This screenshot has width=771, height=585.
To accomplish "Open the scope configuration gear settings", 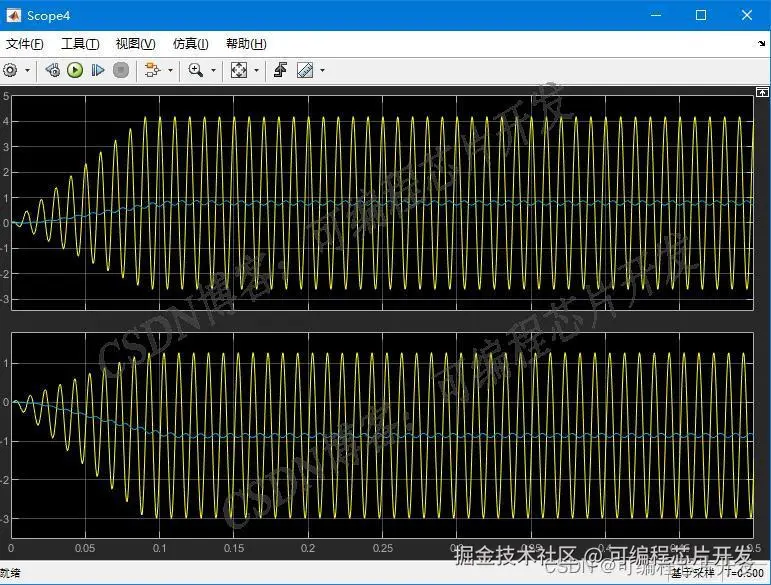I will 10,70.
